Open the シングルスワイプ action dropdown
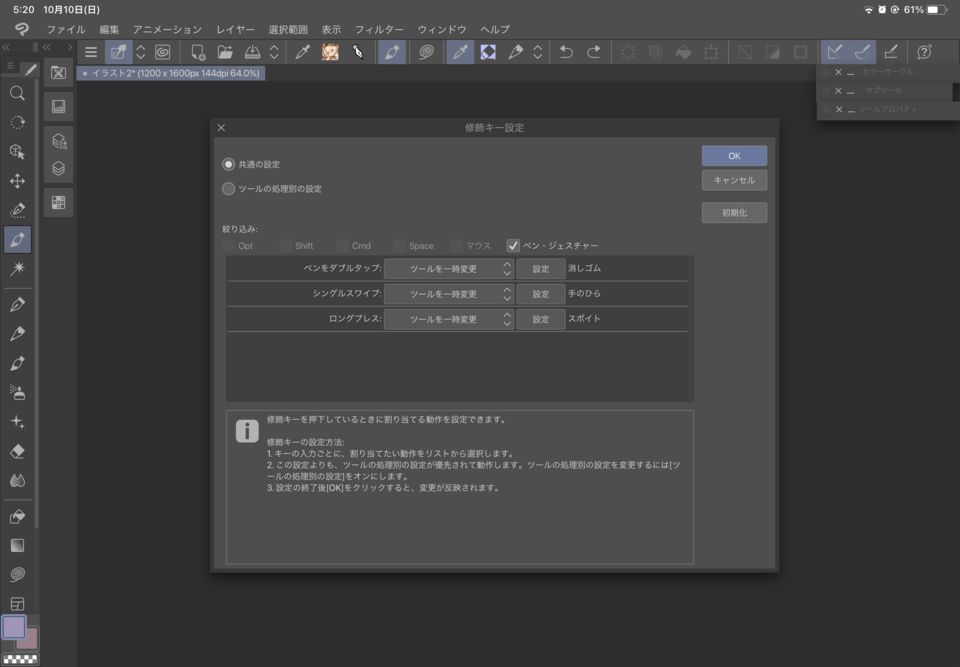 coord(449,294)
